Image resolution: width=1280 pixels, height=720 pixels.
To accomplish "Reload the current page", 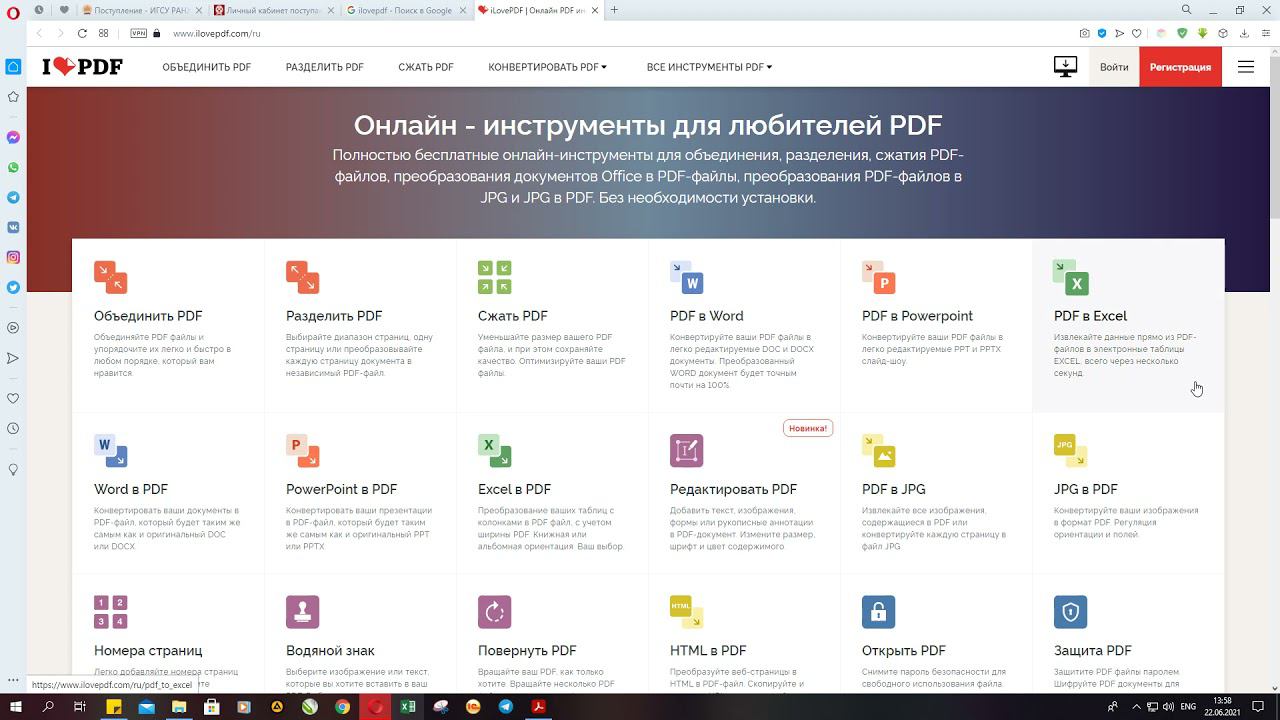I will coord(82,33).
